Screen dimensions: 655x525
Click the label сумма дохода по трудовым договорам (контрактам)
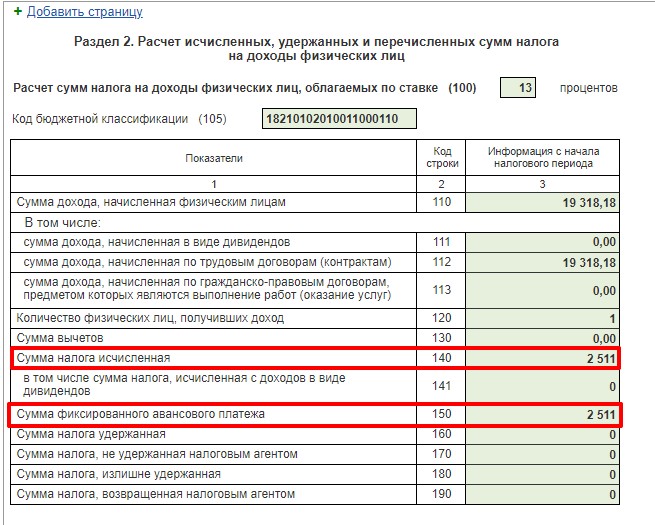point(208,262)
